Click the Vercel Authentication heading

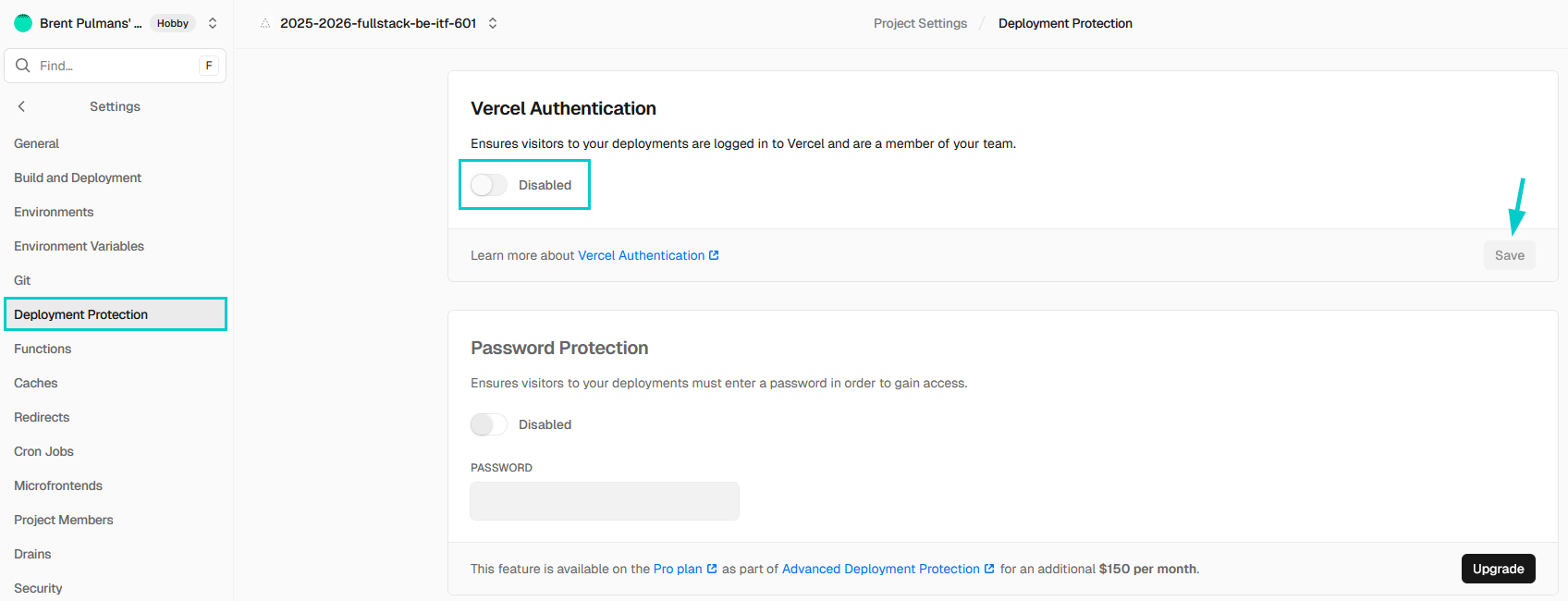coord(563,108)
